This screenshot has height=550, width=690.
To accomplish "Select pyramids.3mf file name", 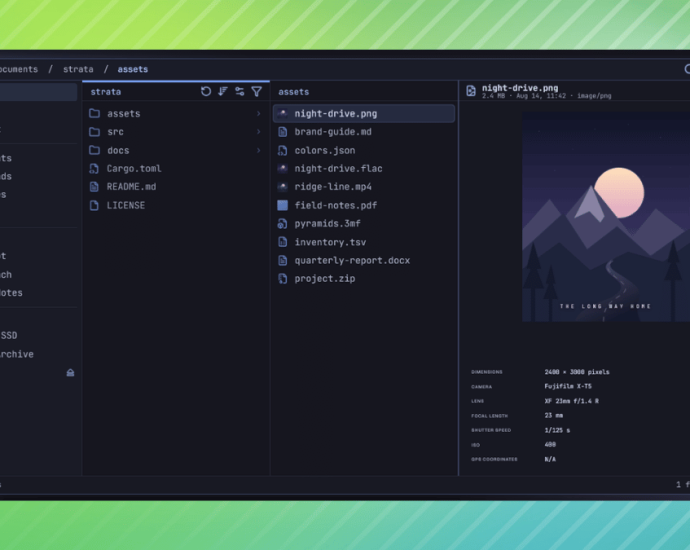I will (327, 224).
